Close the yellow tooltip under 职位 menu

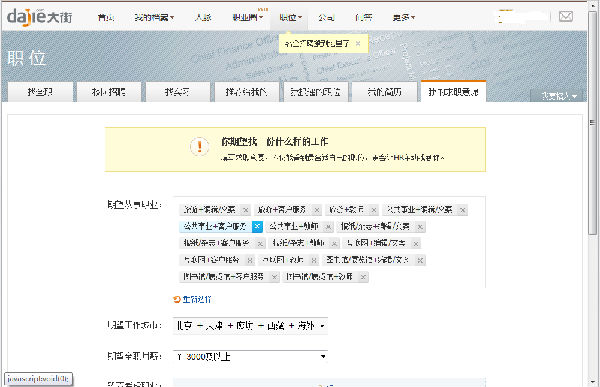pos(358,44)
